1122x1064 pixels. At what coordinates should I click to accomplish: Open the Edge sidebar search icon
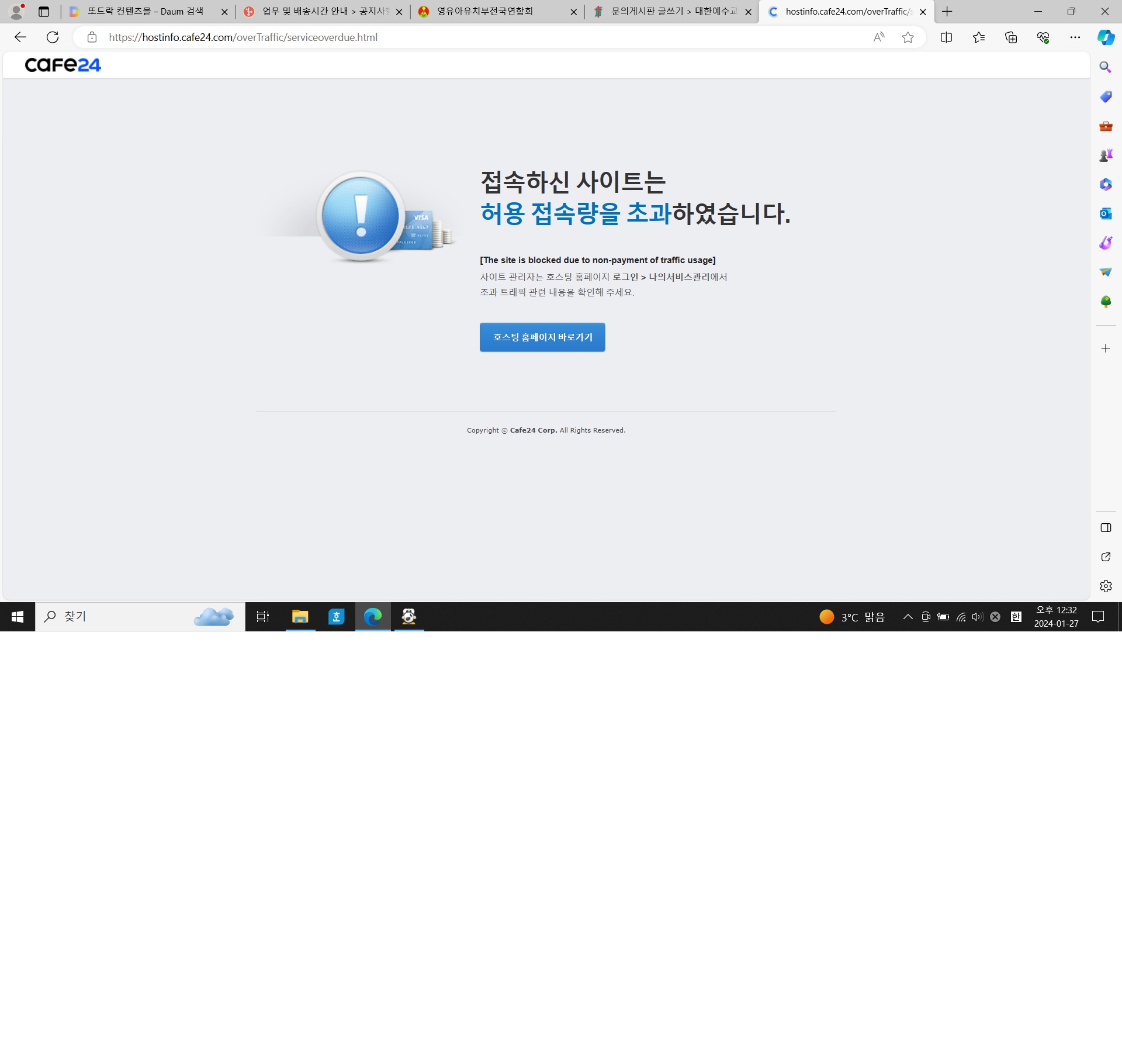point(1105,67)
